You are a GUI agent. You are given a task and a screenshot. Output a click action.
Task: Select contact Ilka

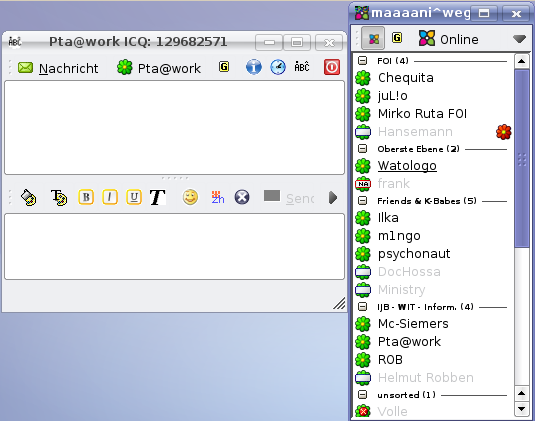[x=388, y=218]
